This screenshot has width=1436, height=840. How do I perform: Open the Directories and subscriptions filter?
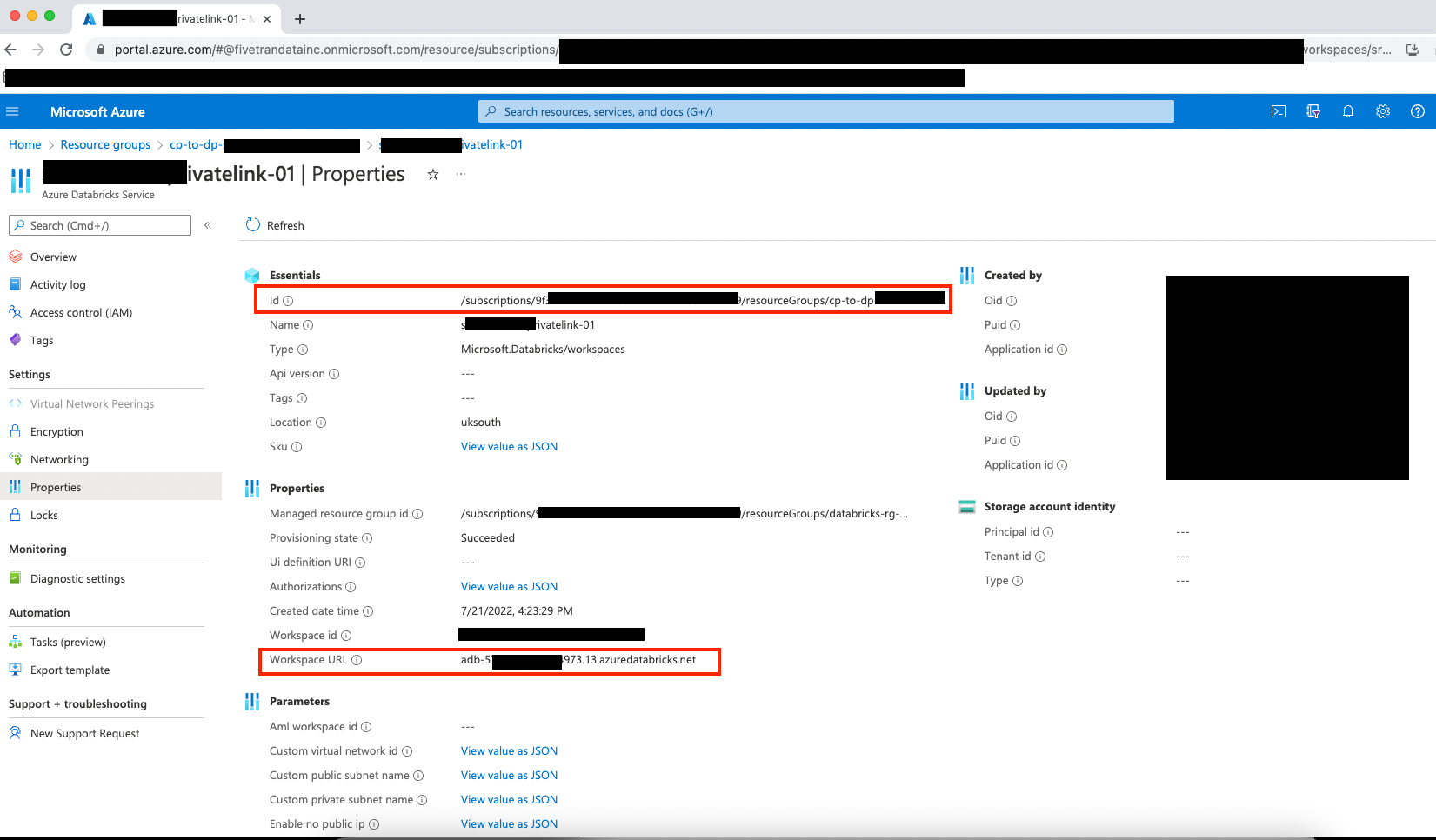point(1313,111)
